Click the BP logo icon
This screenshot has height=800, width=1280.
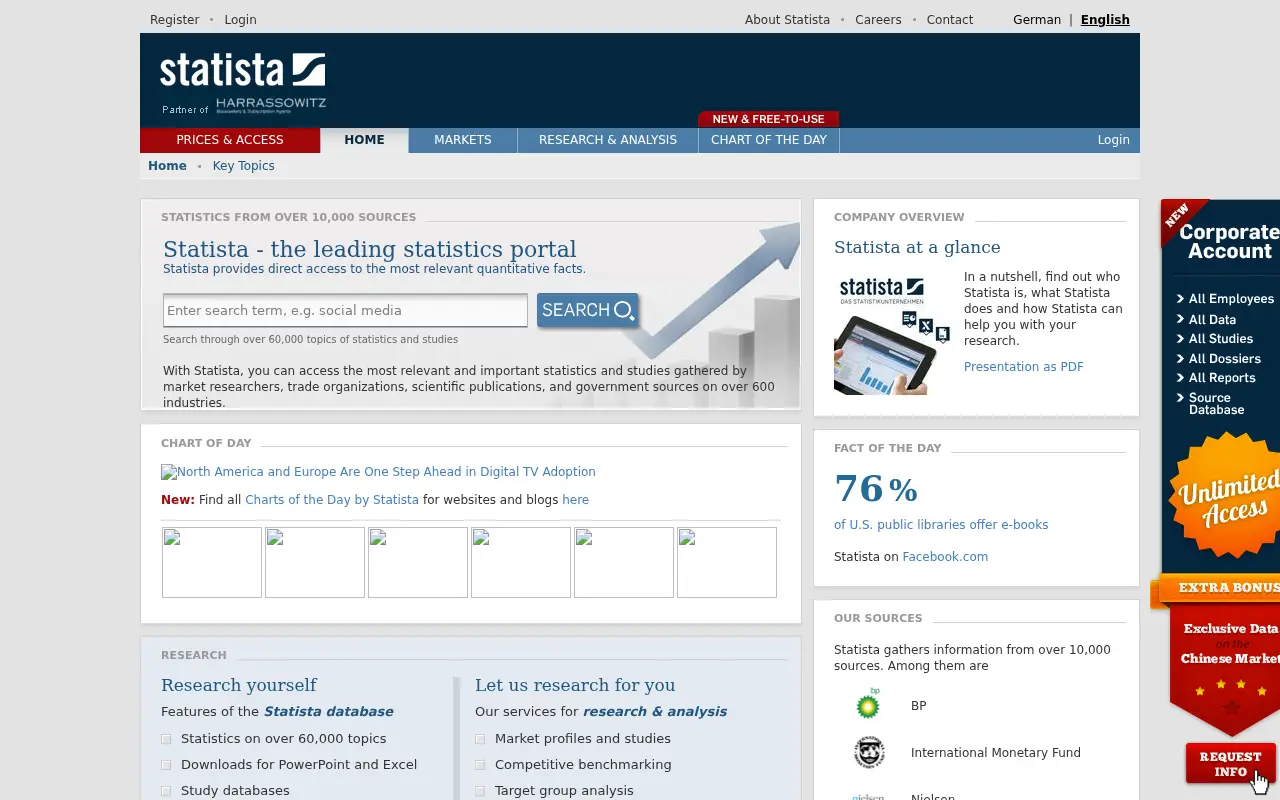click(x=868, y=704)
